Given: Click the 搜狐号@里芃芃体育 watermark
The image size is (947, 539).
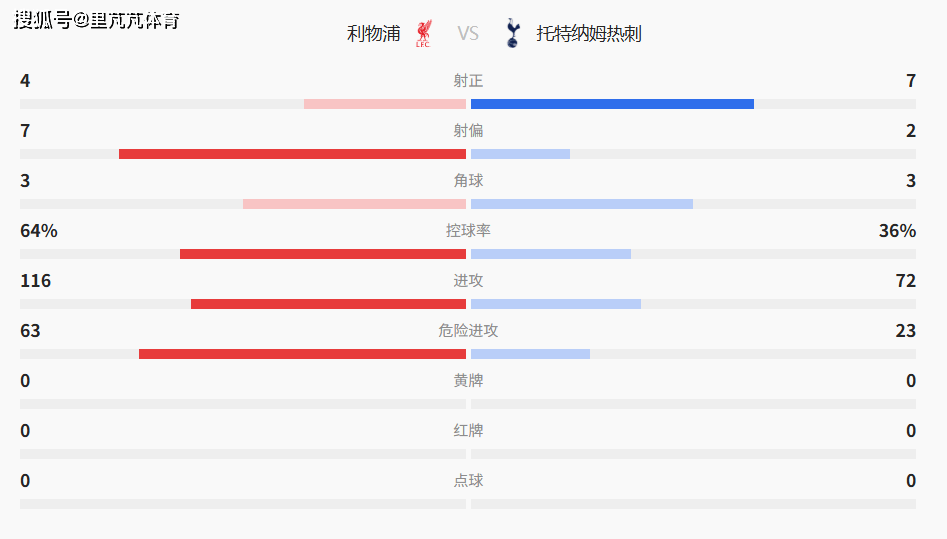Looking at the screenshot, I should 97,20.
